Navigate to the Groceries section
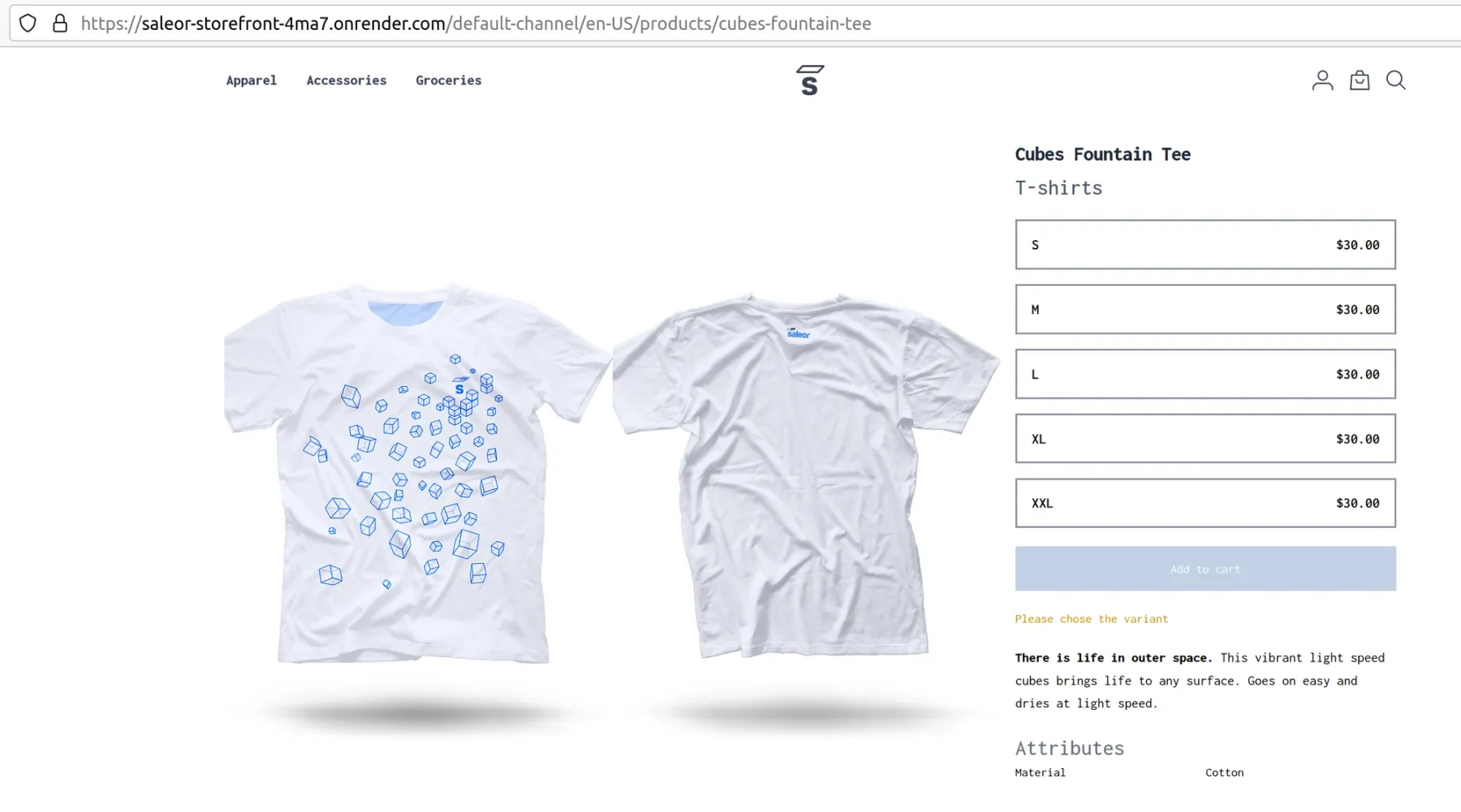Screen dimensions: 1461x812 [448, 80]
